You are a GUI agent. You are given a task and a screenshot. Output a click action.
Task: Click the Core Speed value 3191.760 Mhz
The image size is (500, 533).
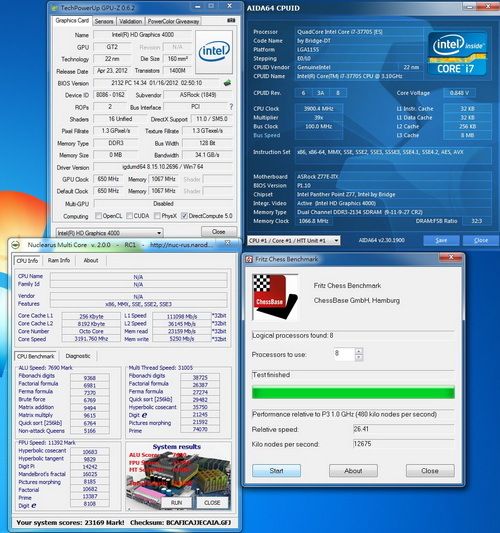tap(91, 339)
